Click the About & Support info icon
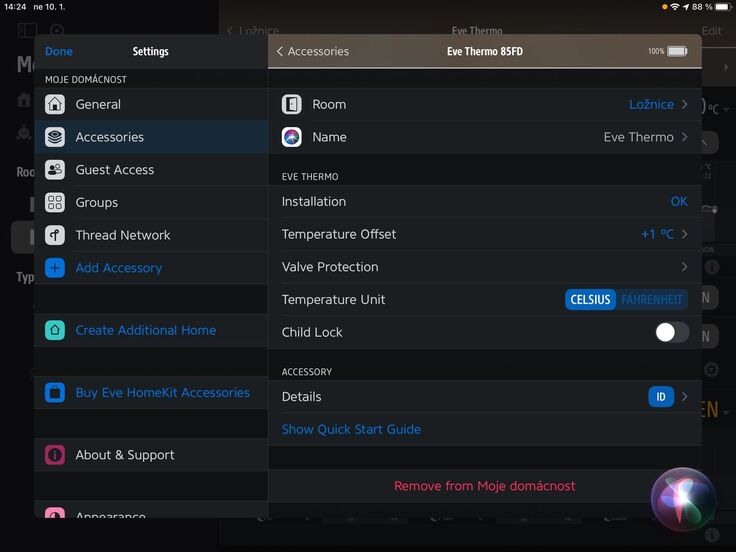Screen dimensions: 736x552 (x=55, y=455)
